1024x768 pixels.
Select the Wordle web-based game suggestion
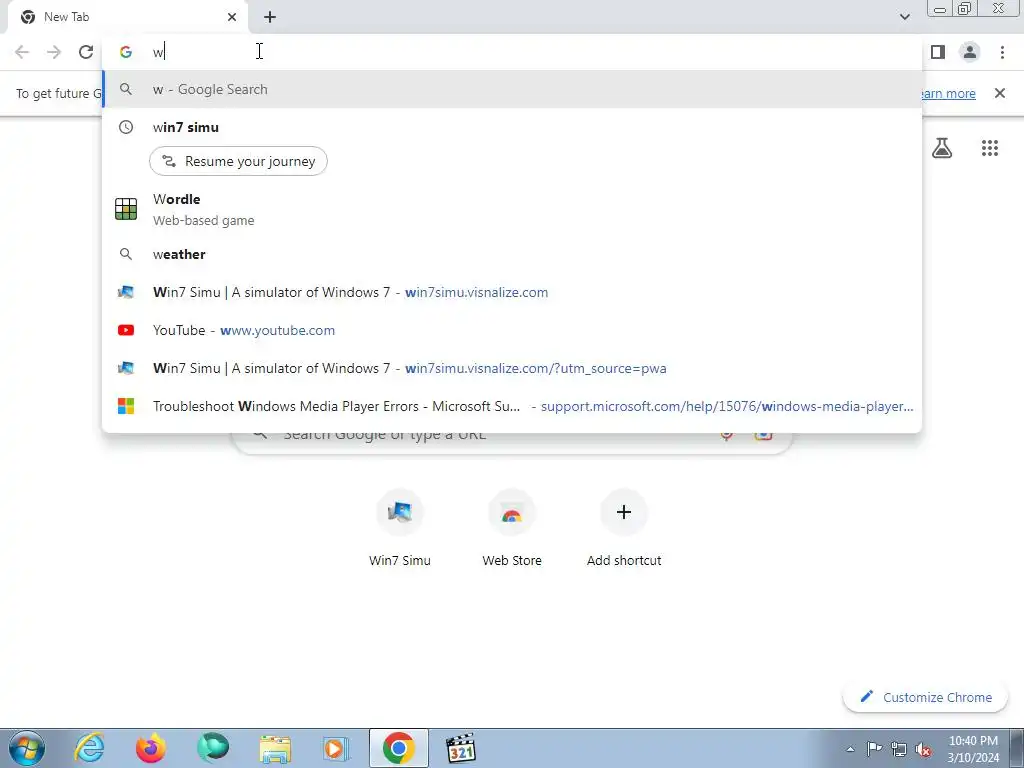pyautogui.click(x=512, y=209)
